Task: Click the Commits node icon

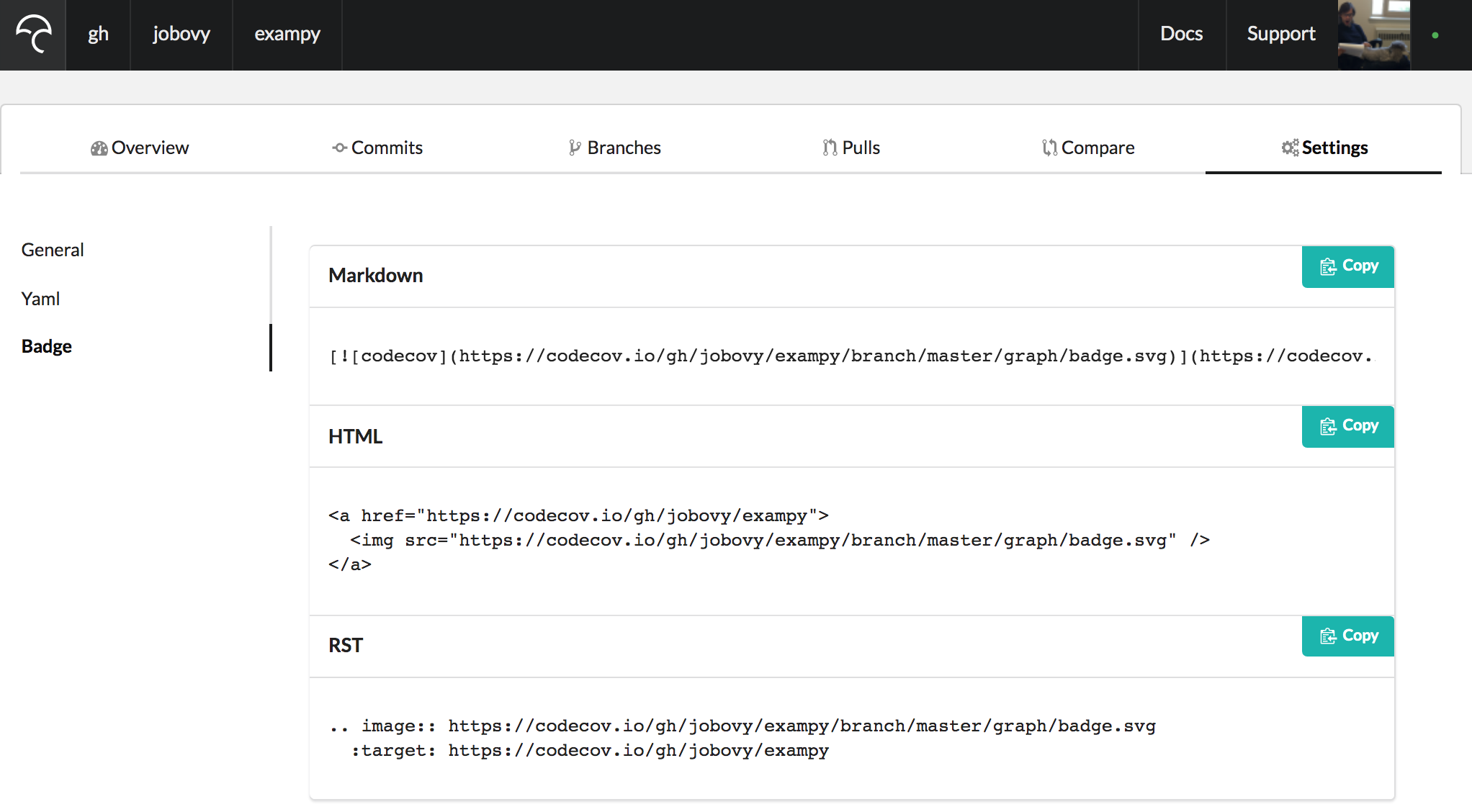Action: [340, 148]
